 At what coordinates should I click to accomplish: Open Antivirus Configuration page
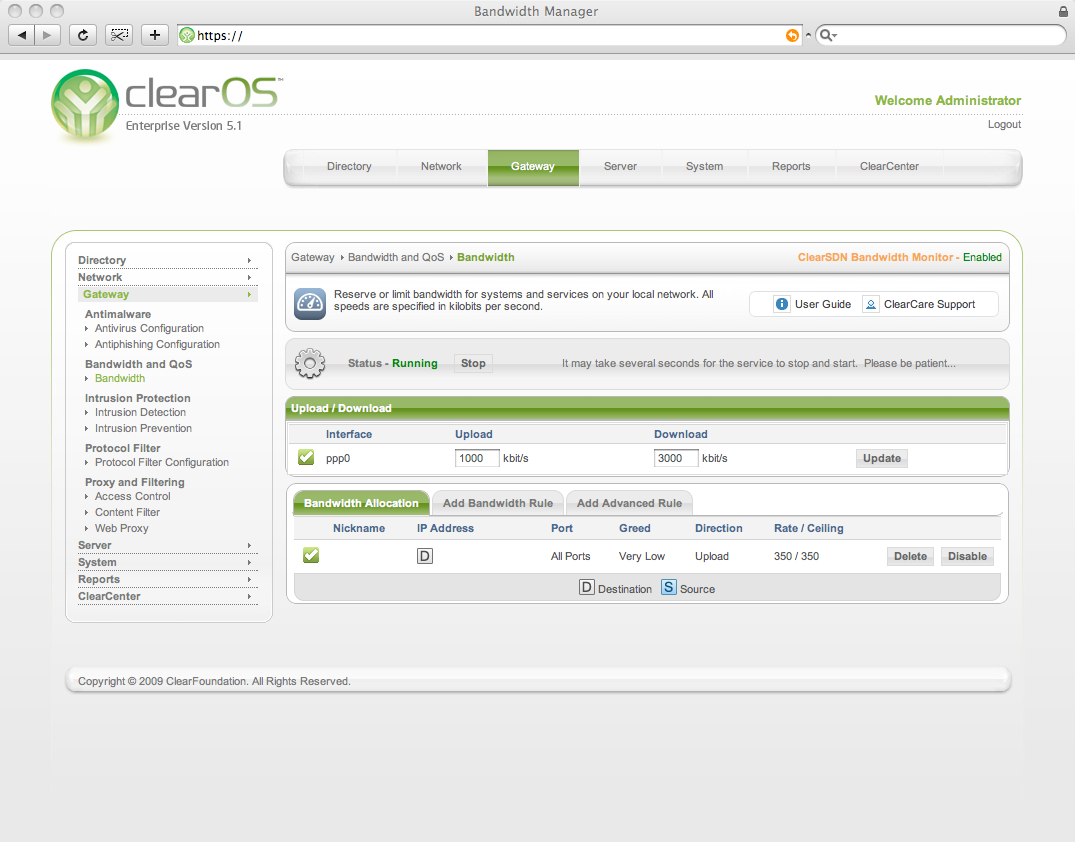tap(149, 328)
